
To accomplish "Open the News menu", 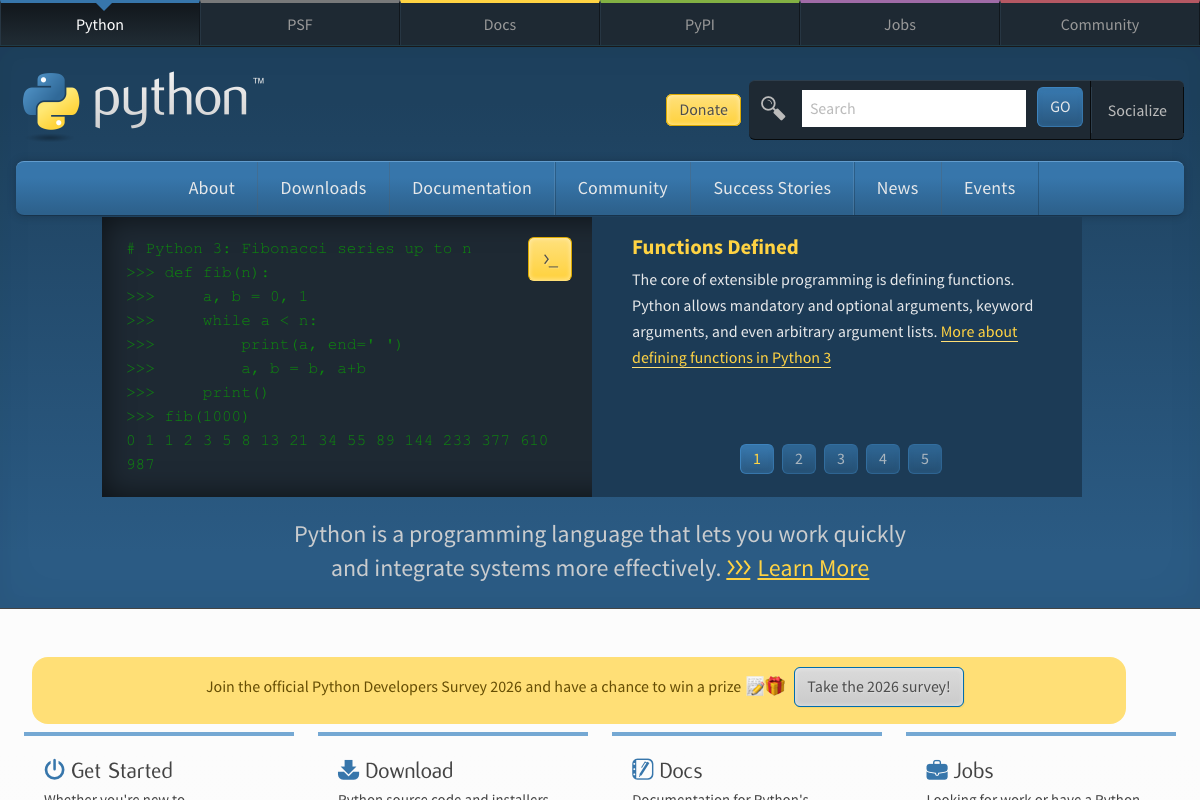I will point(897,188).
